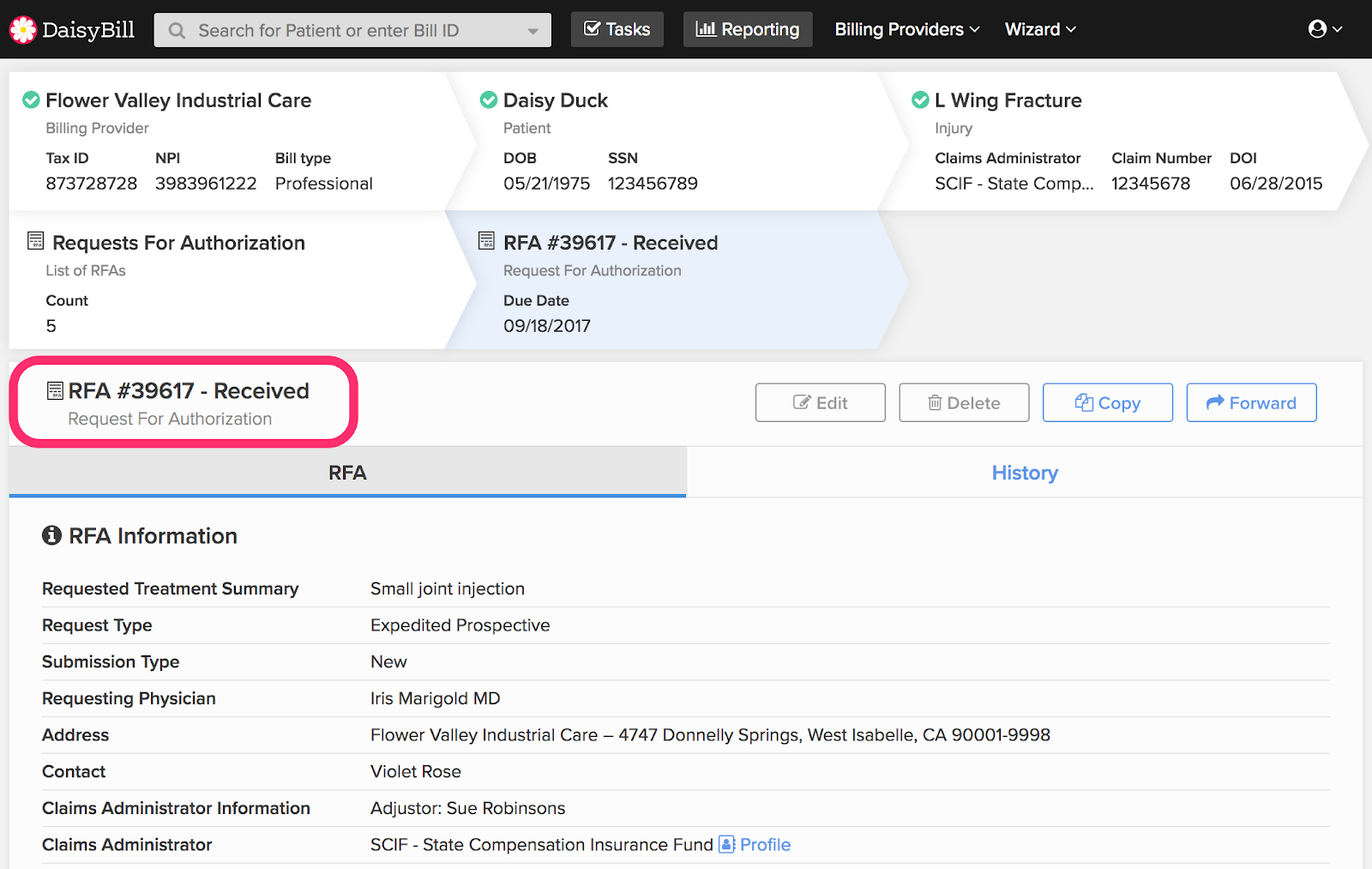
Task: Select the truncated SCIF - State Comp... text
Action: 1014,184
